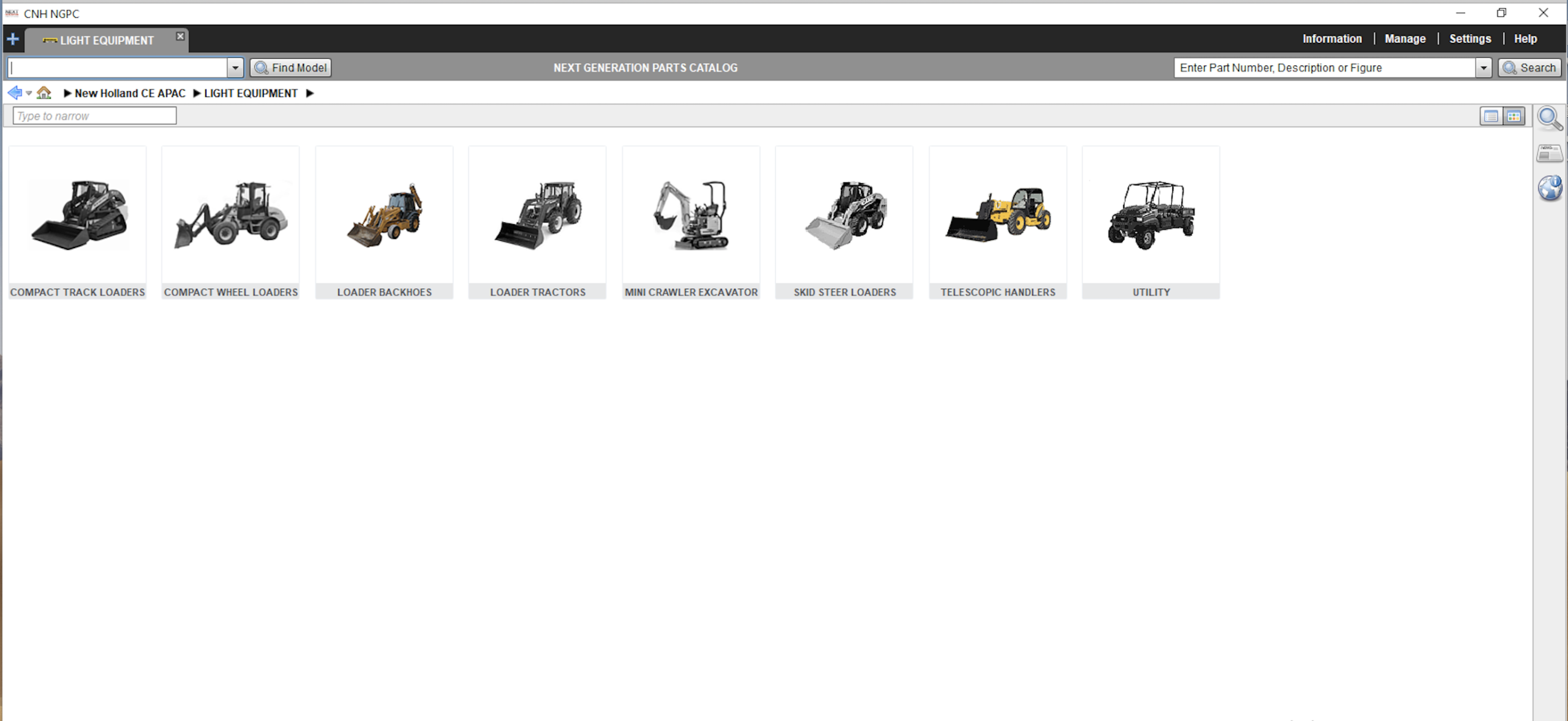Minimize the CNH NGPC window
The image size is (1568, 721).
[x=1460, y=13]
